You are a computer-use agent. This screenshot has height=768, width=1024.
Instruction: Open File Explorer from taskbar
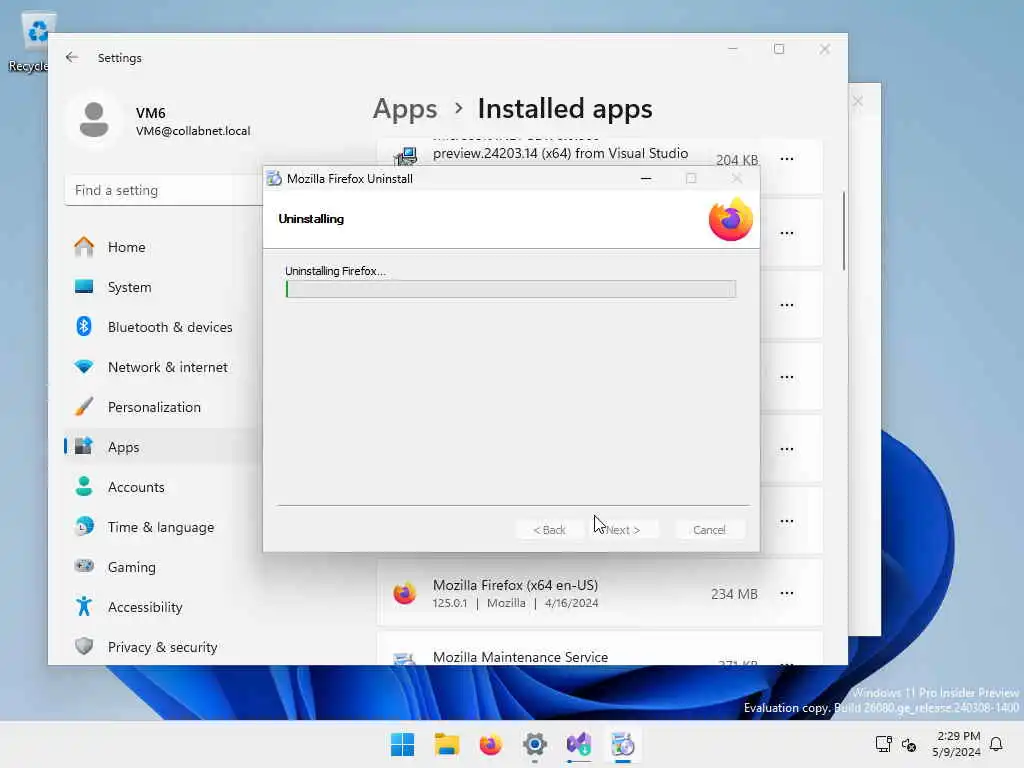(x=447, y=744)
